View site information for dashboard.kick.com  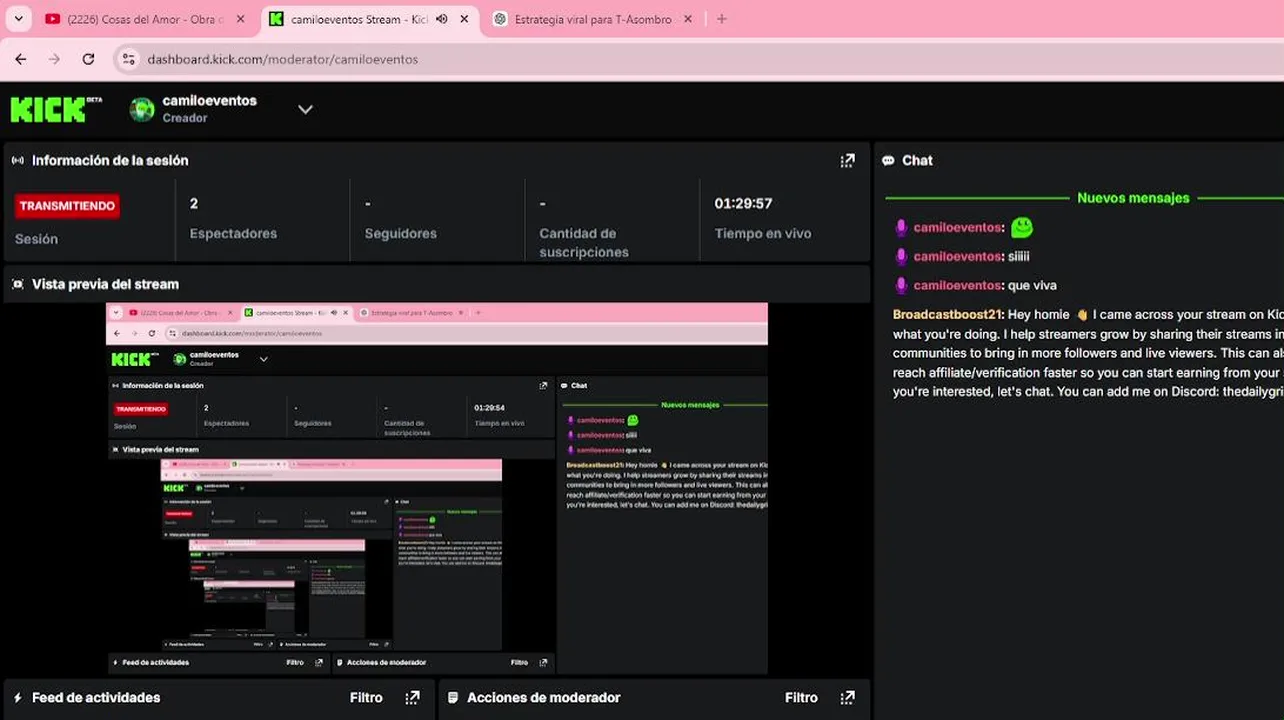click(x=128, y=59)
